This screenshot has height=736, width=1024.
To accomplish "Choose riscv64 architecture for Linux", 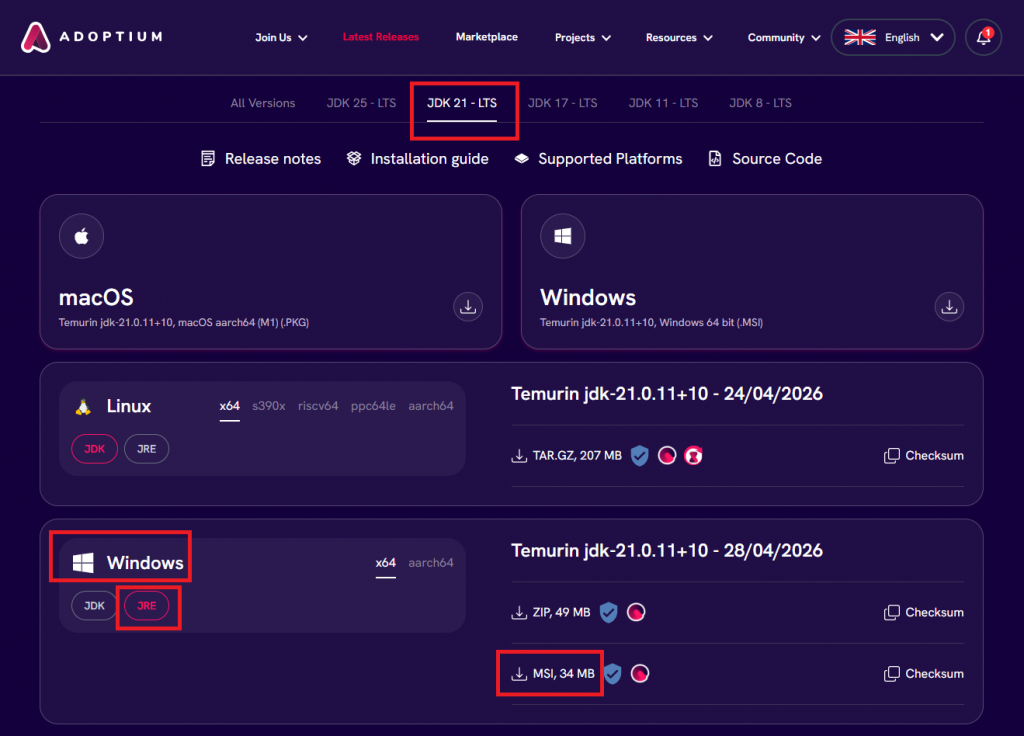I will coord(318,406).
